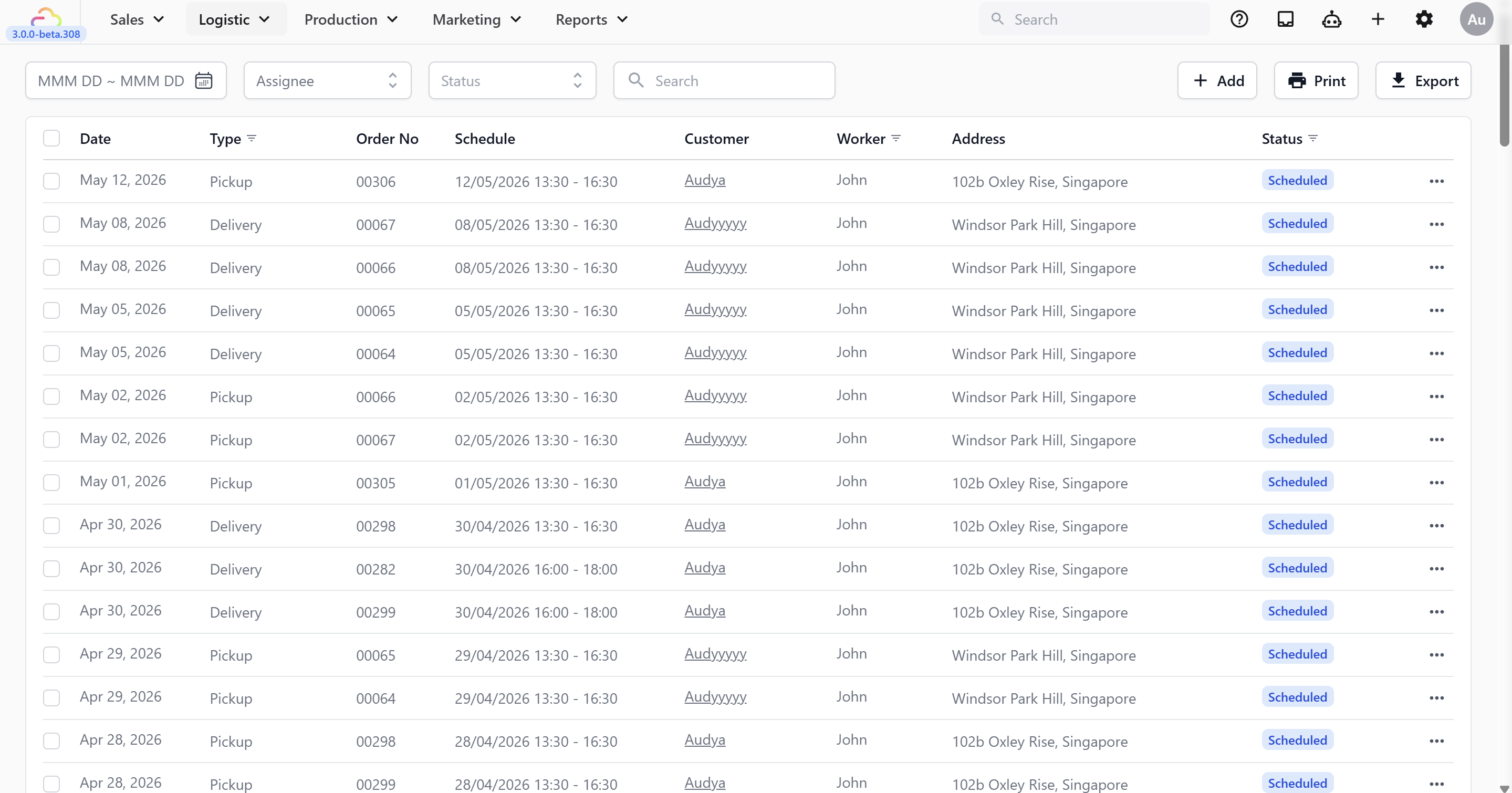Image resolution: width=1512 pixels, height=793 pixels.
Task: Open the Status filter dropdown
Action: pyautogui.click(x=512, y=80)
